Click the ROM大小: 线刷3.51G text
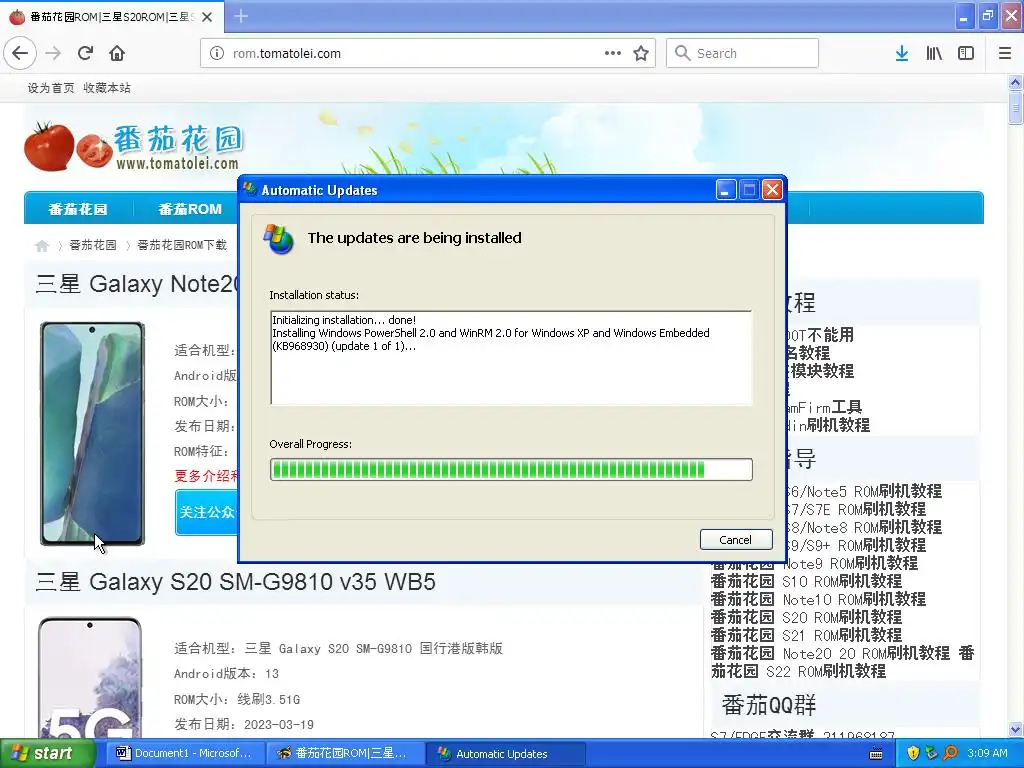 pyautogui.click(x=237, y=700)
